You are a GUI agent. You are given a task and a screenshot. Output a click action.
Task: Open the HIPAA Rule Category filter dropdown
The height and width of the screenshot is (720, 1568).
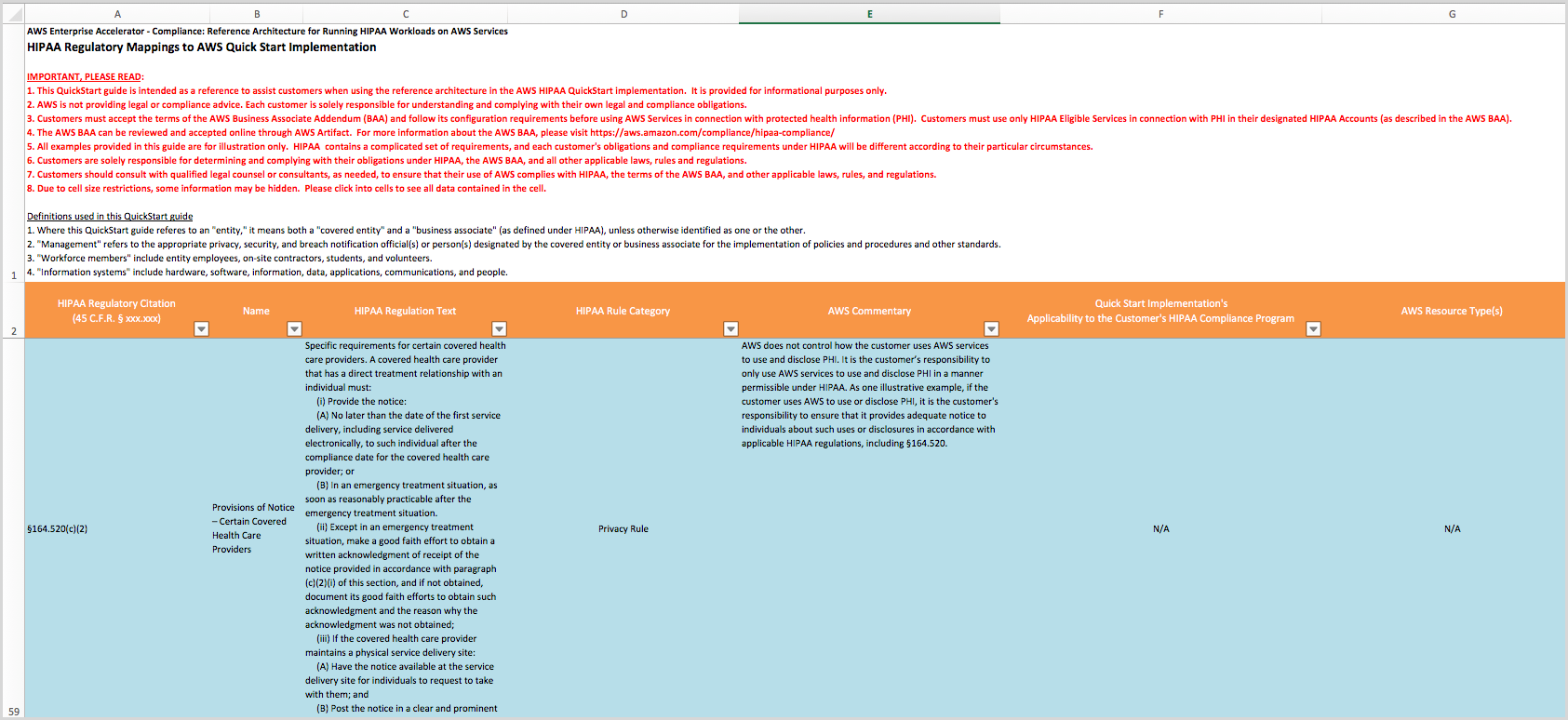click(x=730, y=328)
